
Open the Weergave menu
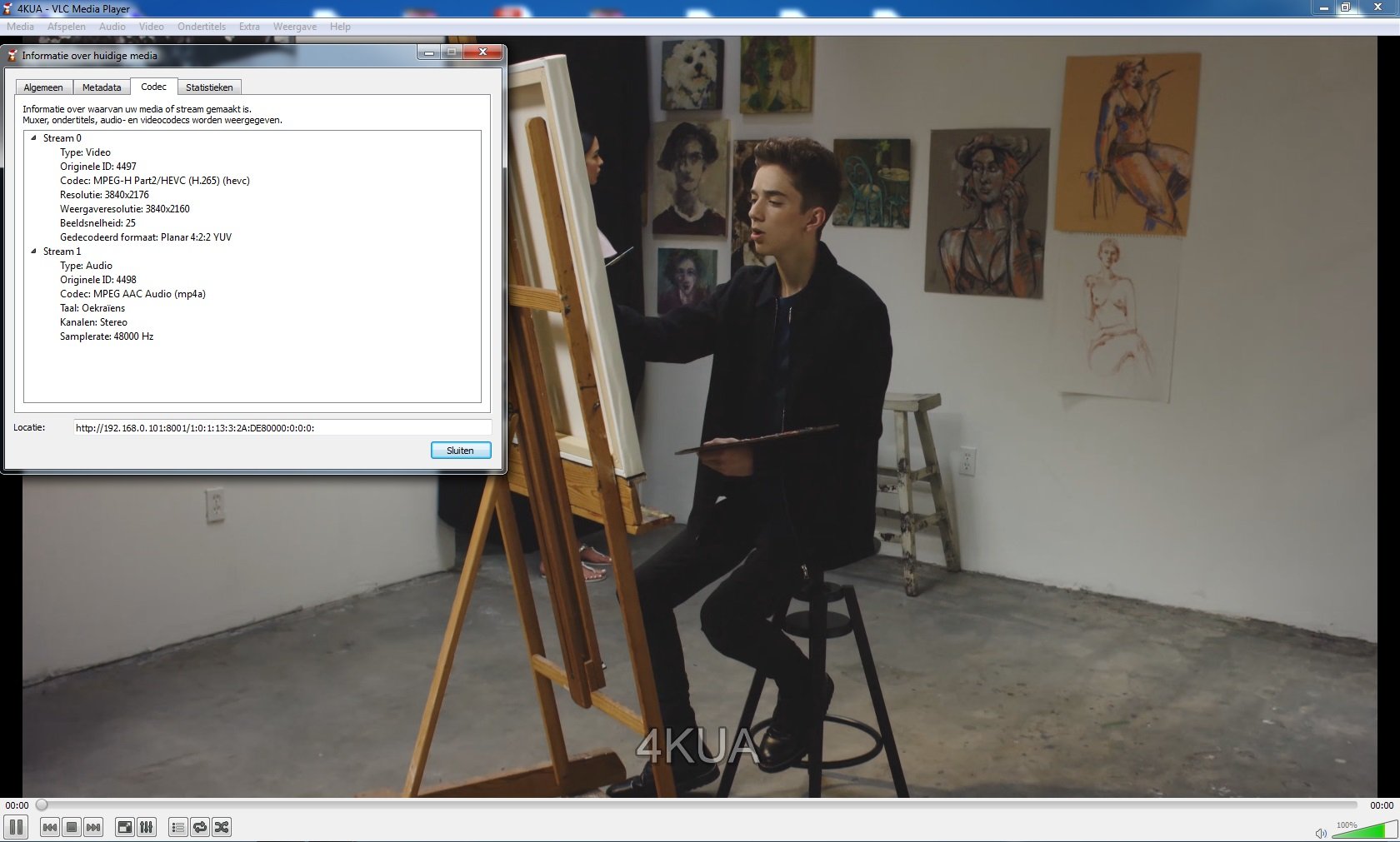tap(295, 27)
